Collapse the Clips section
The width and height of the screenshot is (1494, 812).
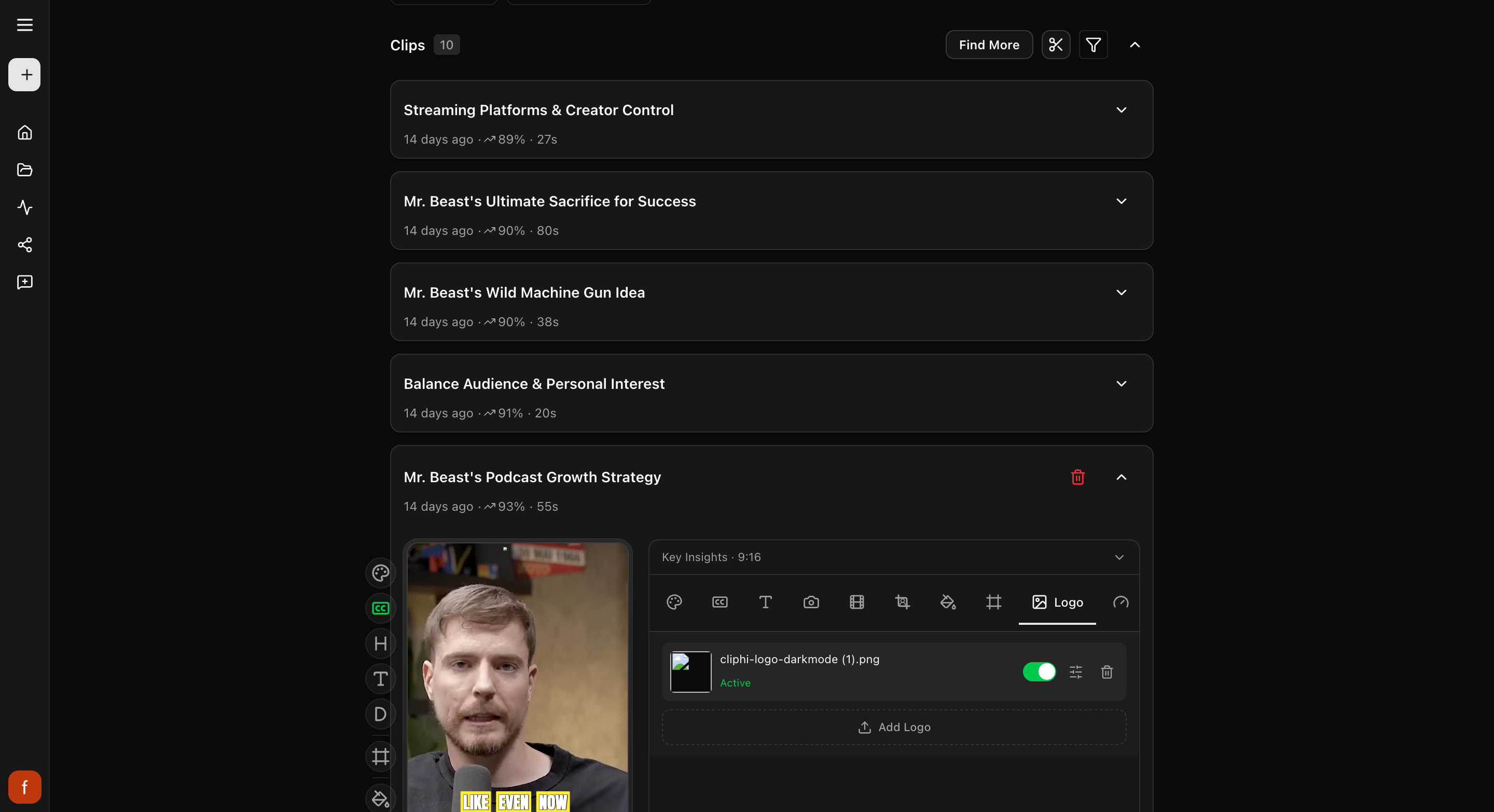point(1135,45)
